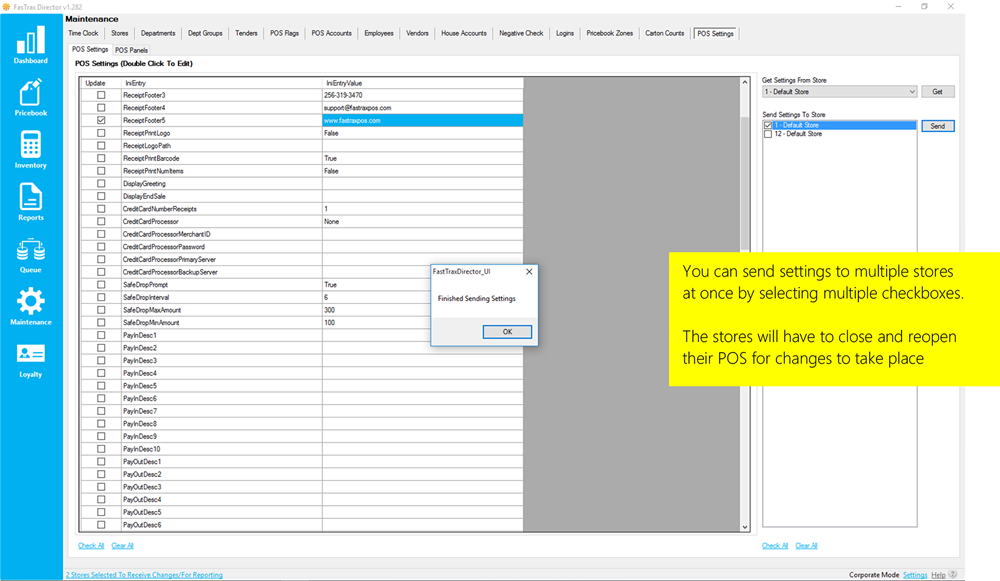Open the Get Settings From Store dropdown
Screen dimensions: 1000x581
pyautogui.click(x=839, y=92)
